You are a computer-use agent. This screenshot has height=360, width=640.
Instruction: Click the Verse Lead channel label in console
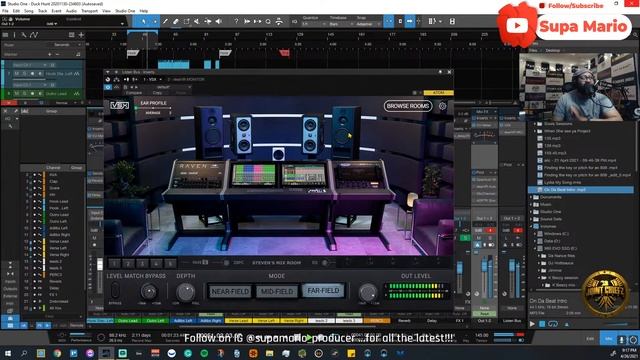pyautogui.click(x=238, y=321)
